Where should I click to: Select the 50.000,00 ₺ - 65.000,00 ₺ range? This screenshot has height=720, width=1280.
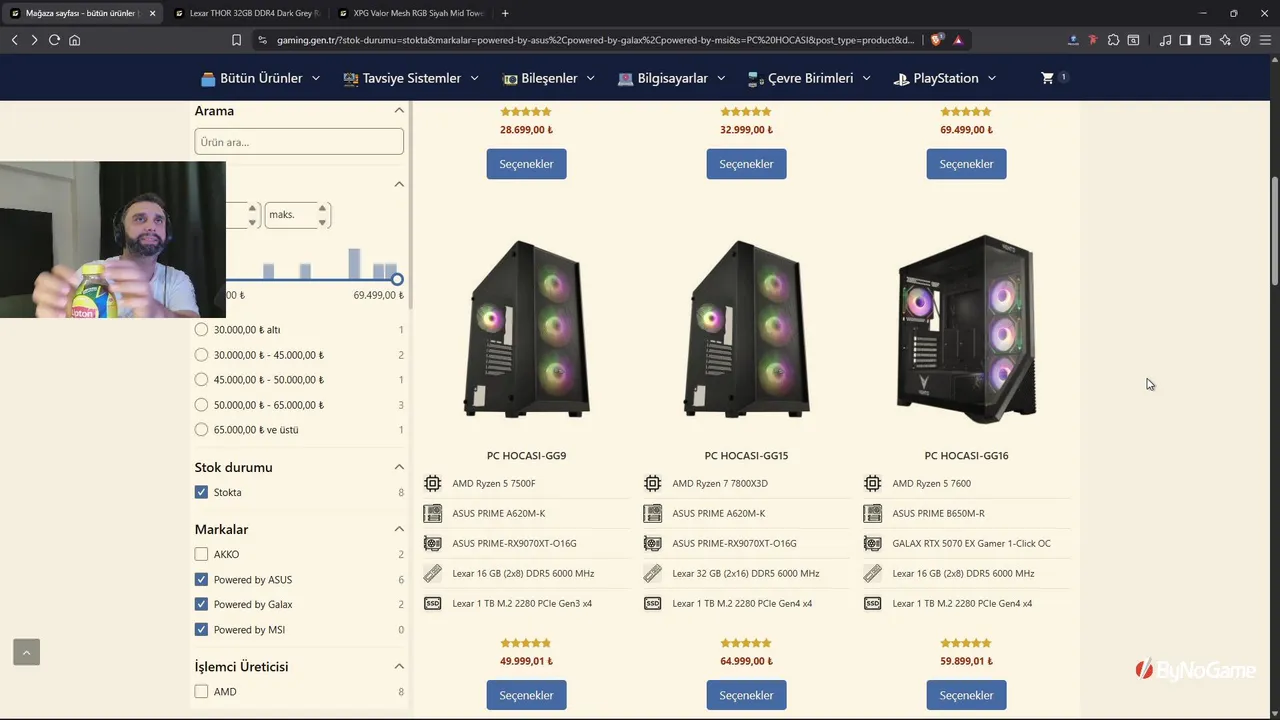[201, 405]
